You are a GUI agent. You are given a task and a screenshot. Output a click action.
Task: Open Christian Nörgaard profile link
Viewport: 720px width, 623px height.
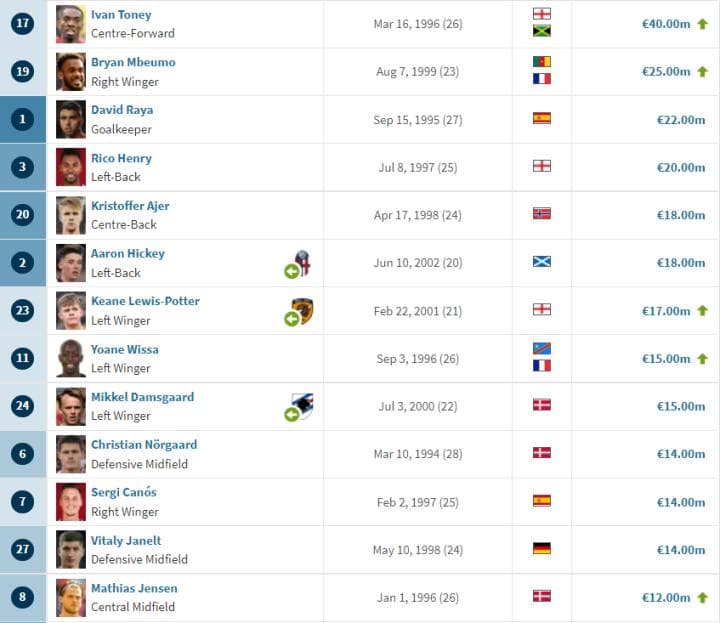click(x=144, y=444)
